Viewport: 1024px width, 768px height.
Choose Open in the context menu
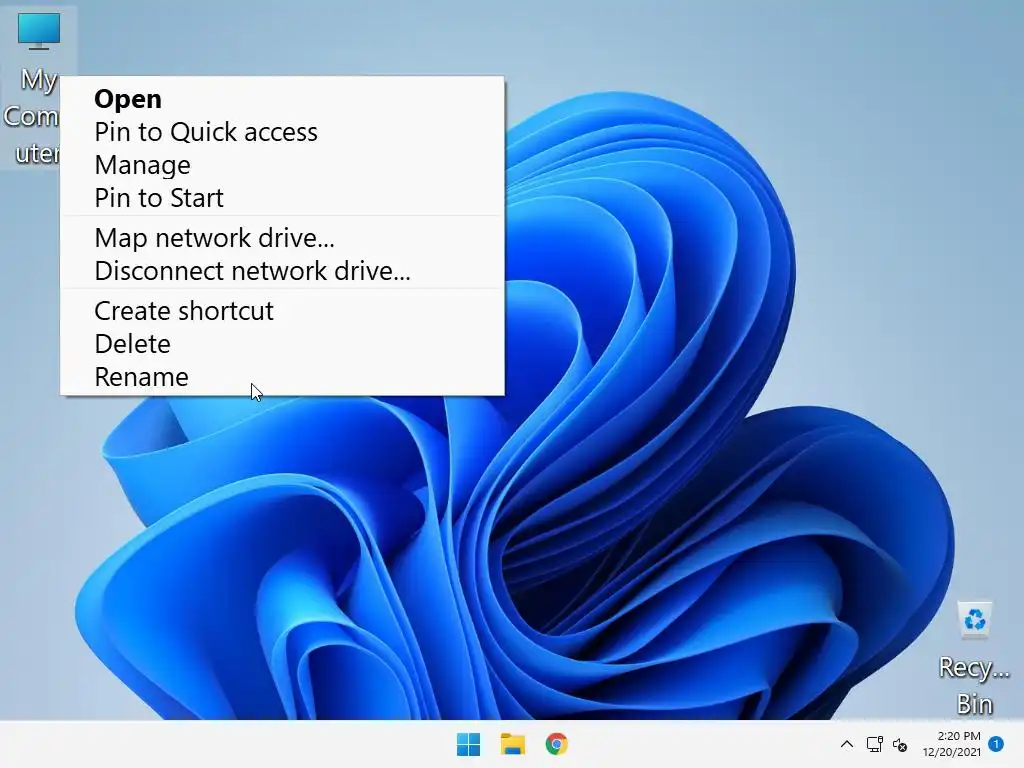[x=282, y=99]
